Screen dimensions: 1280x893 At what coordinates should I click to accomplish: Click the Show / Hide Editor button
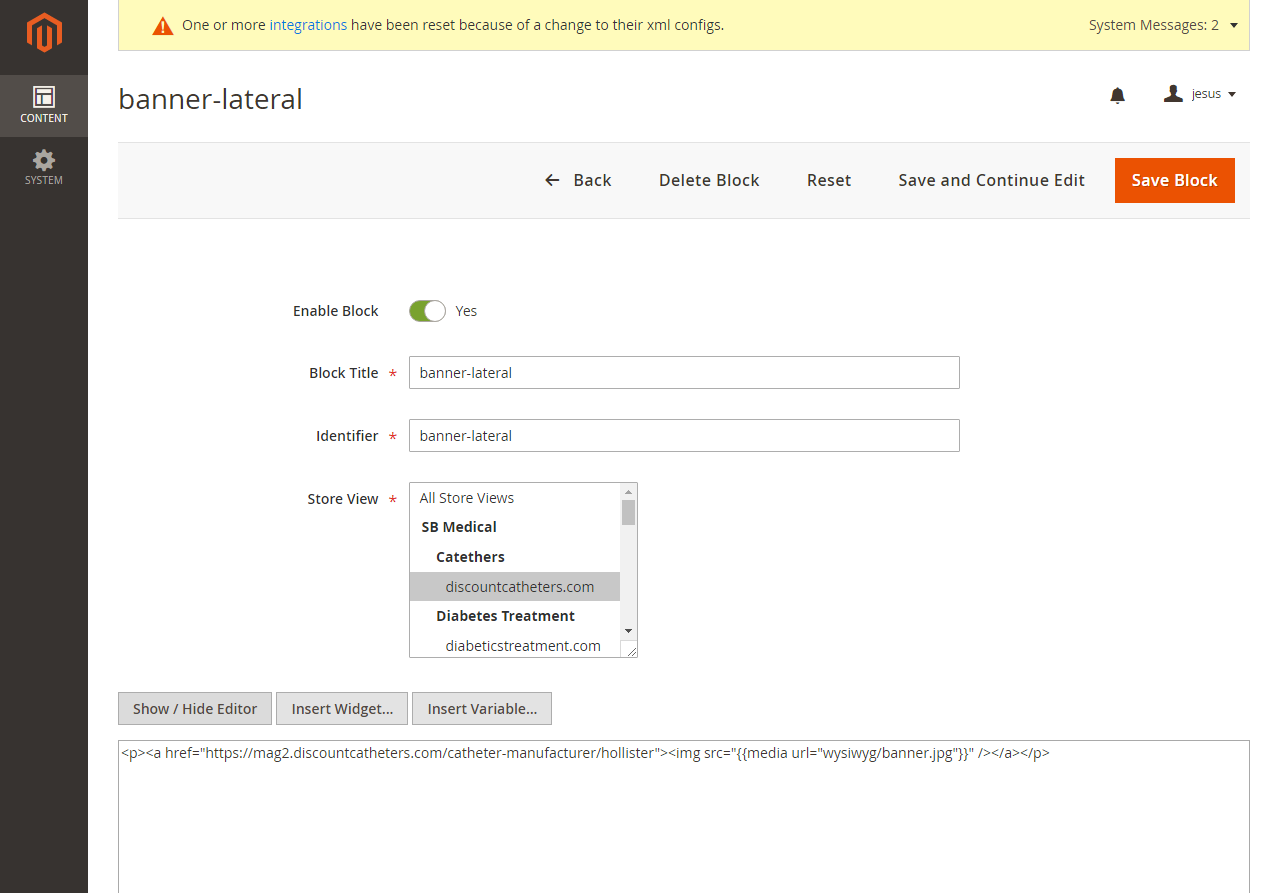(195, 709)
